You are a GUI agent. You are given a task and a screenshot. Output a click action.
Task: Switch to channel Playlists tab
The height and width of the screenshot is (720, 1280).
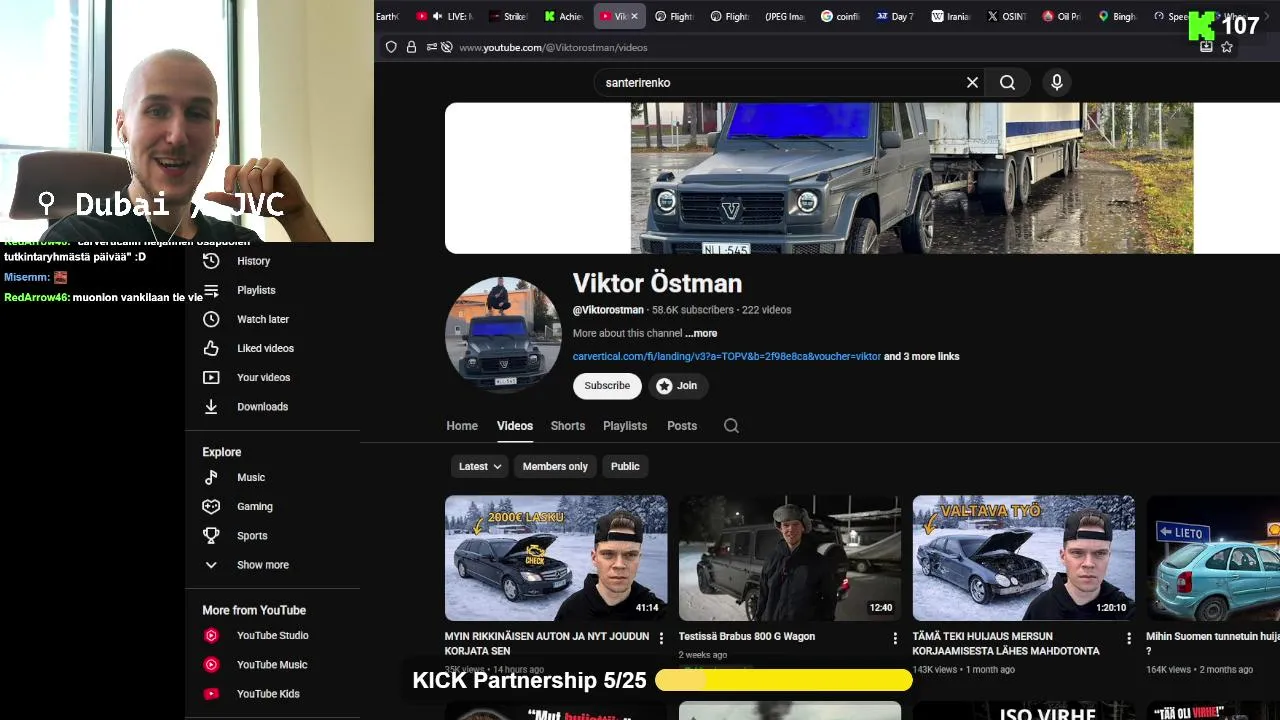[625, 426]
